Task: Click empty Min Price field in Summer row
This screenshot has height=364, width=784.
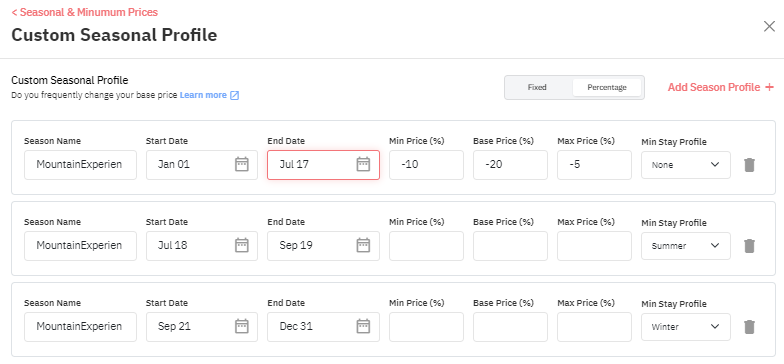Action: (x=426, y=246)
